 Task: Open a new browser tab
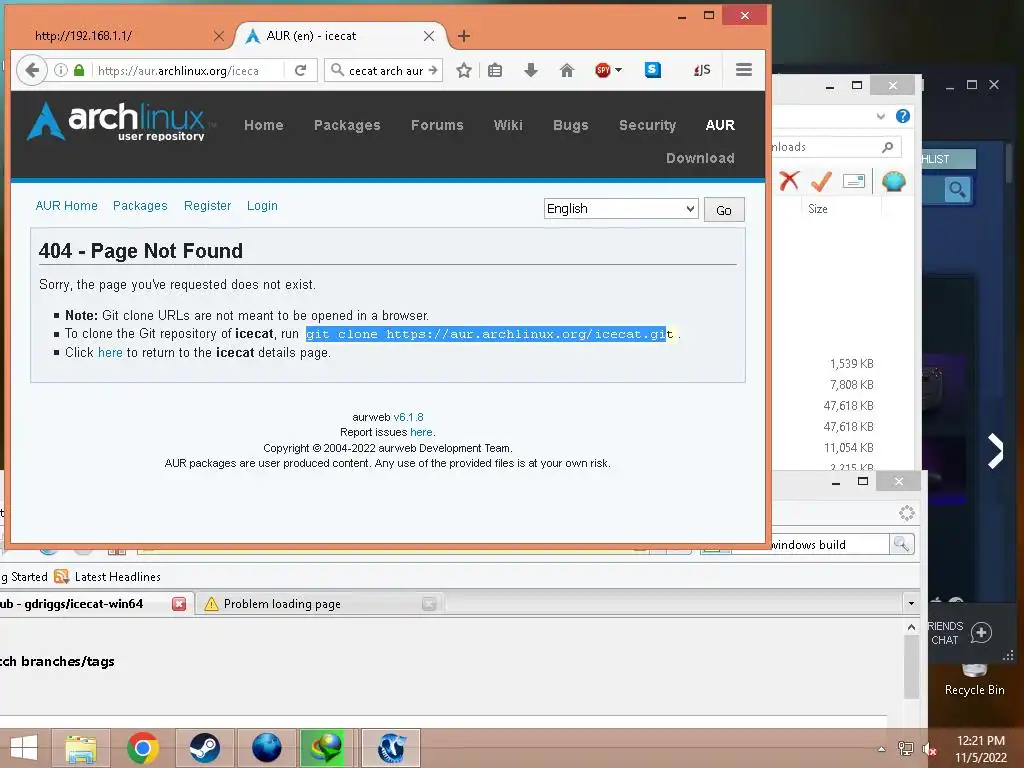(464, 36)
